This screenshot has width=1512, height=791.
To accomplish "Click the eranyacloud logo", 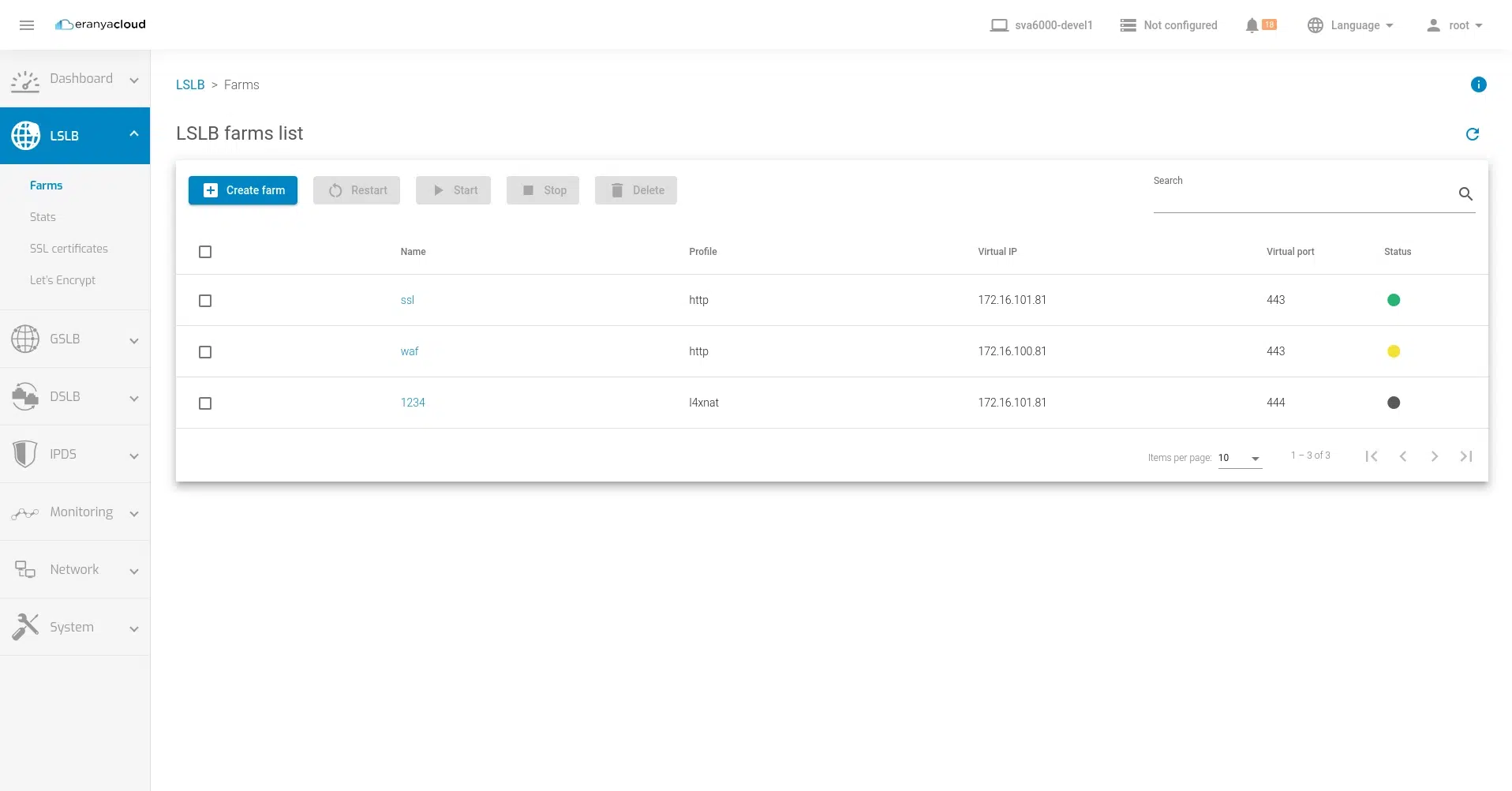I will point(100,24).
